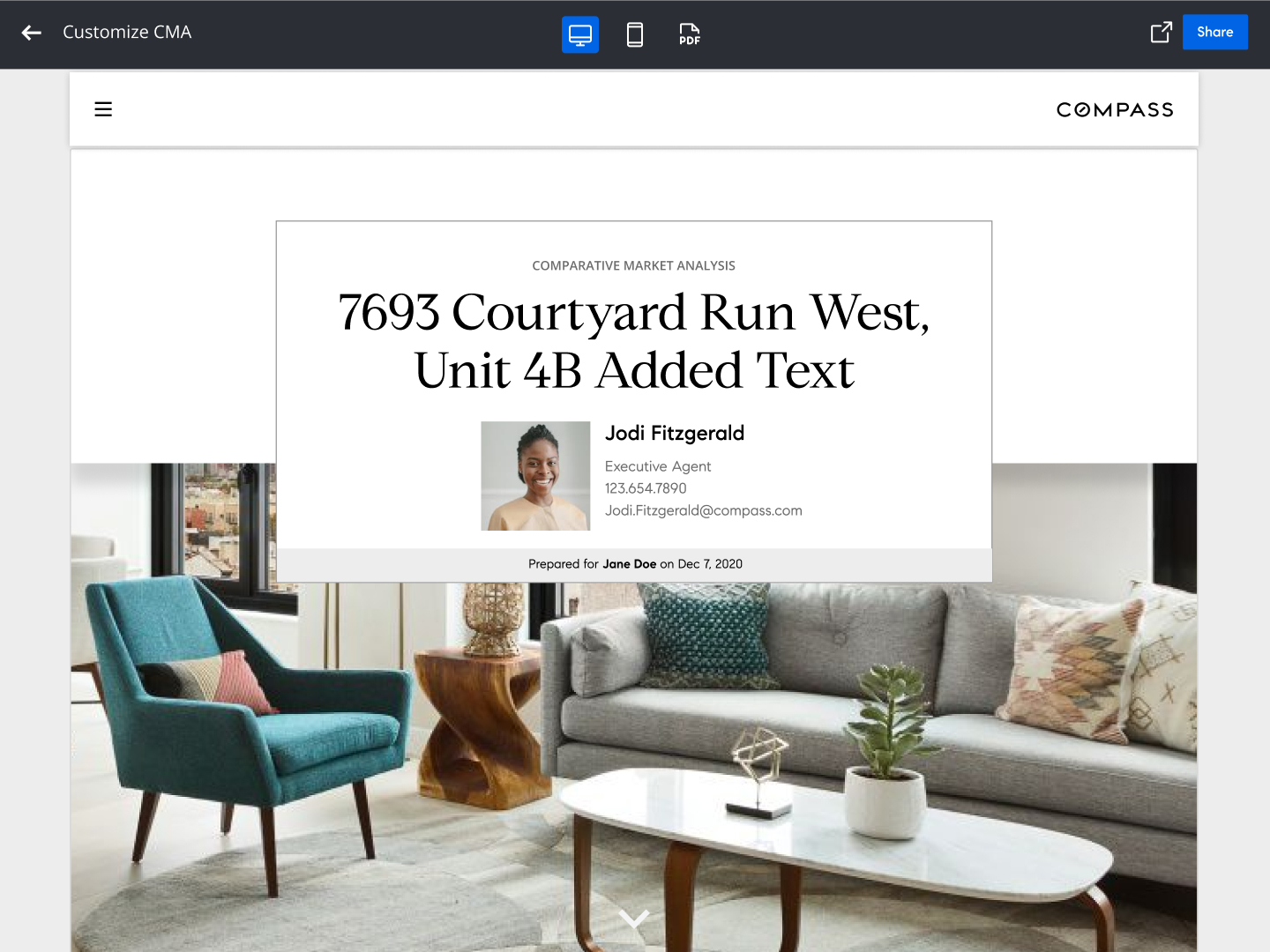Expand page with the down chevron
The image size is (1270, 952).
pos(634,919)
